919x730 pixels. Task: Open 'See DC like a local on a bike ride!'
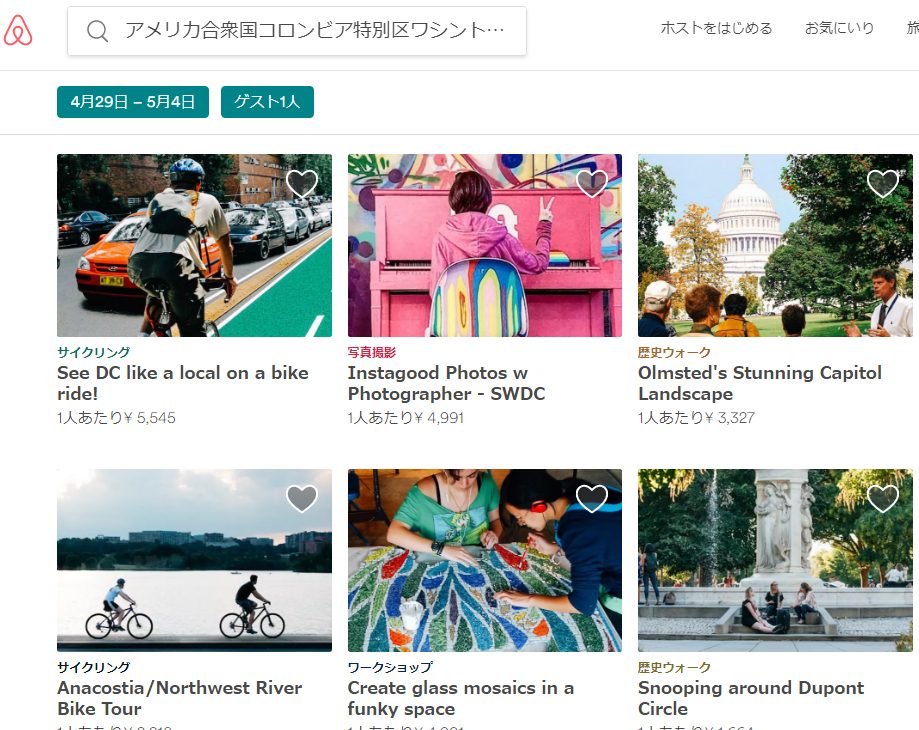(183, 383)
